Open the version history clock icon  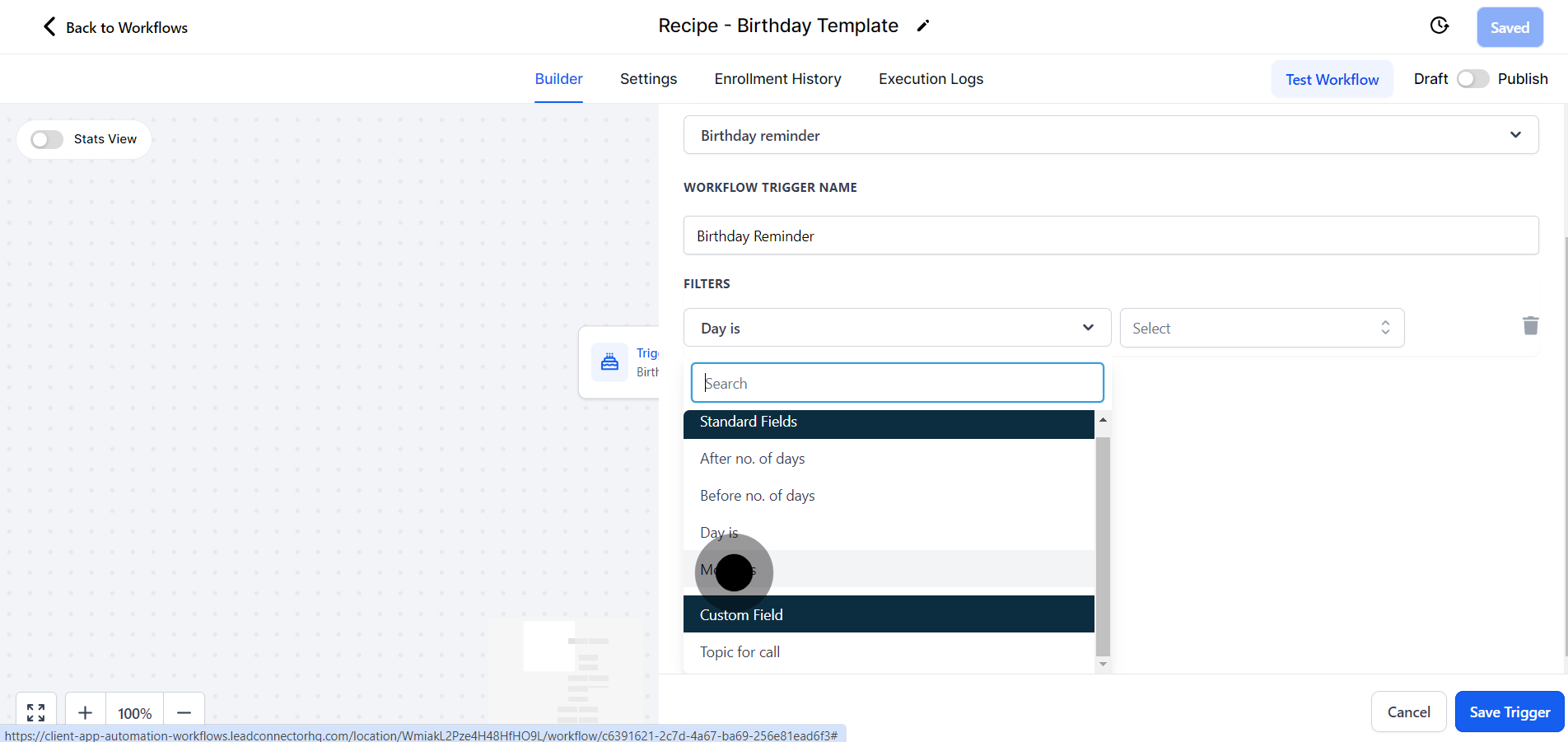click(x=1439, y=26)
